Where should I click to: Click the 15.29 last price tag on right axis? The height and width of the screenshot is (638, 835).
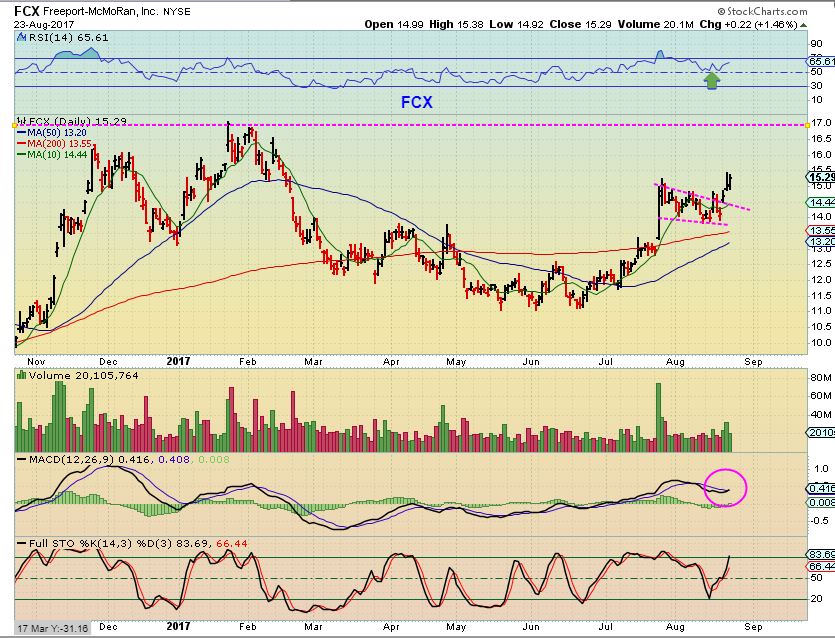(821, 177)
